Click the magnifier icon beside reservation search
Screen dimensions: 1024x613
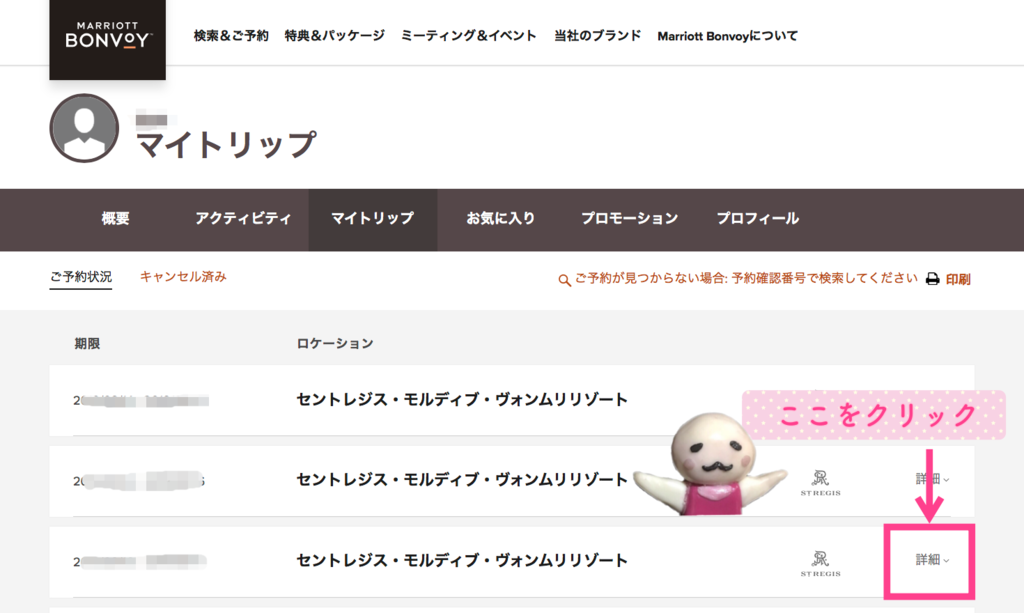[564, 281]
